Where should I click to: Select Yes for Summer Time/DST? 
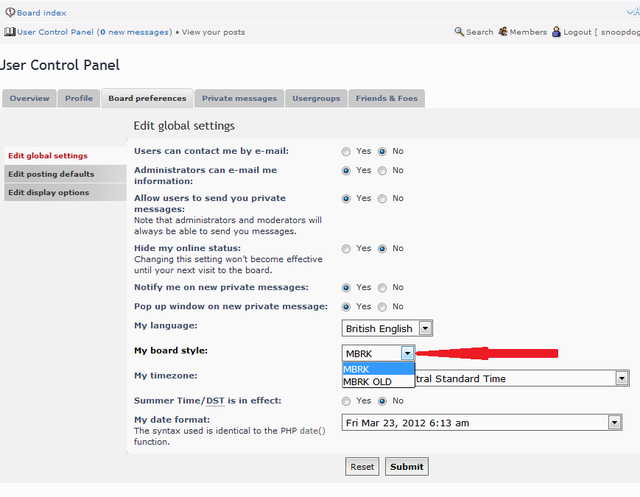tap(346, 402)
